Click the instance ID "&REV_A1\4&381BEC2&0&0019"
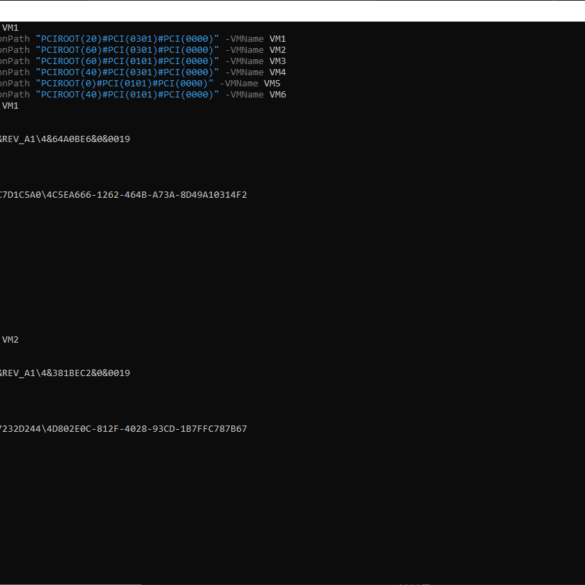This screenshot has height=585, width=585. 65,373
